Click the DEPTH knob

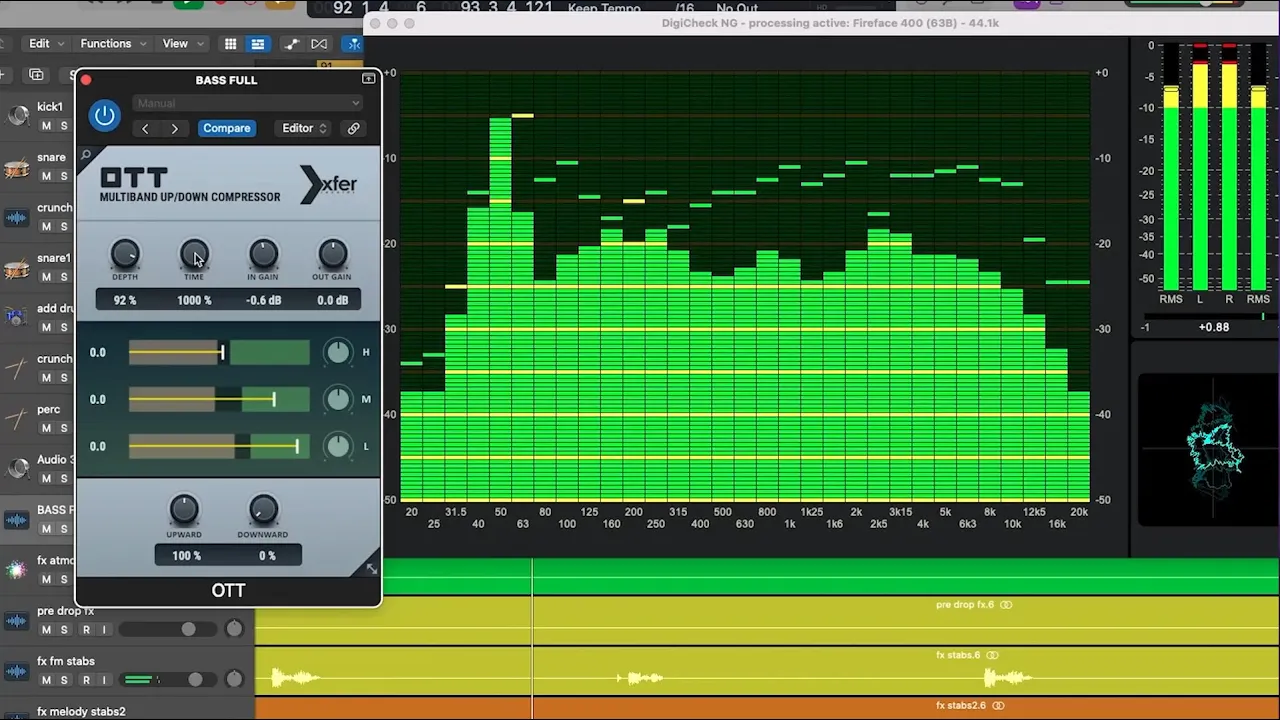(x=124, y=254)
